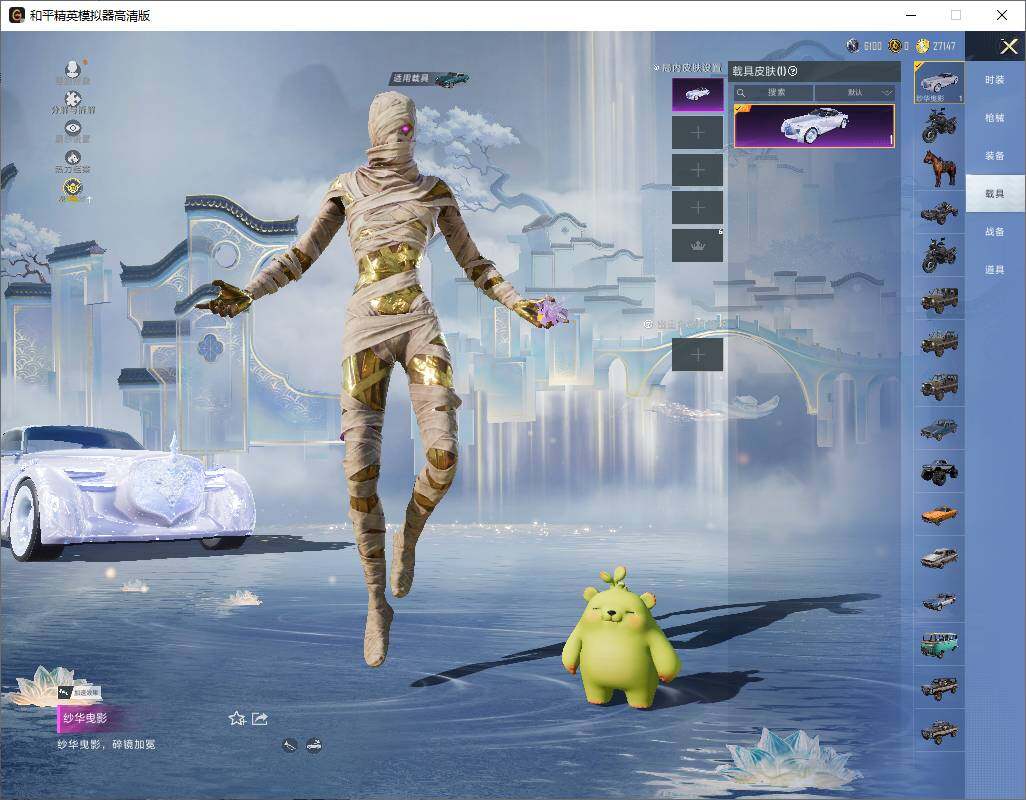Select the white car skin card in the list

(814, 126)
